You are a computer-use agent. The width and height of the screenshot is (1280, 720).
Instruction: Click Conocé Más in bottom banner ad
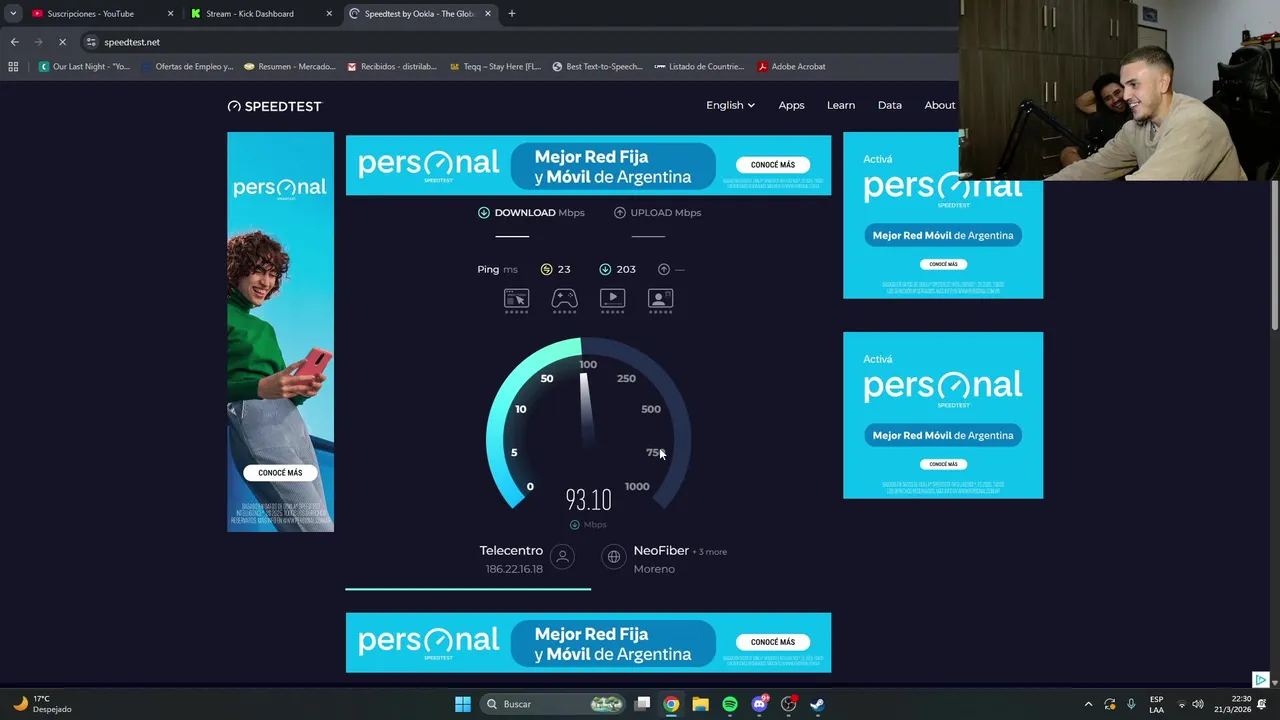pyautogui.click(x=773, y=642)
